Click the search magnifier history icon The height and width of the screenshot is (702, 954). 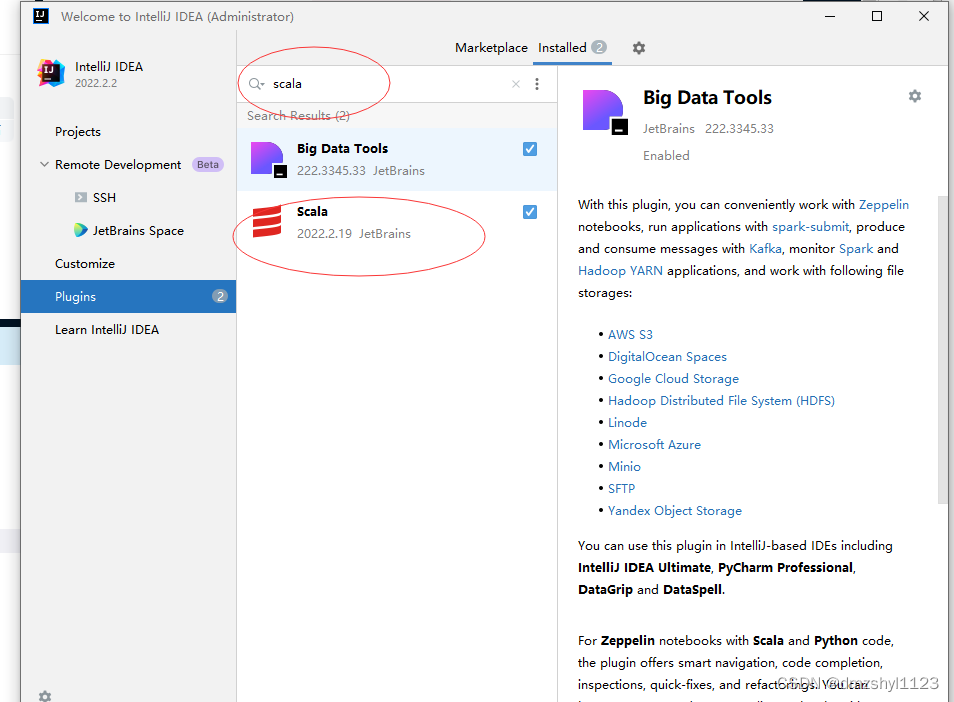click(x=256, y=84)
